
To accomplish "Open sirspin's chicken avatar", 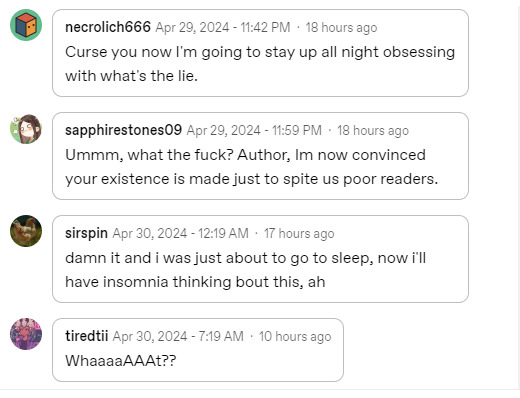I will pyautogui.click(x=26, y=231).
